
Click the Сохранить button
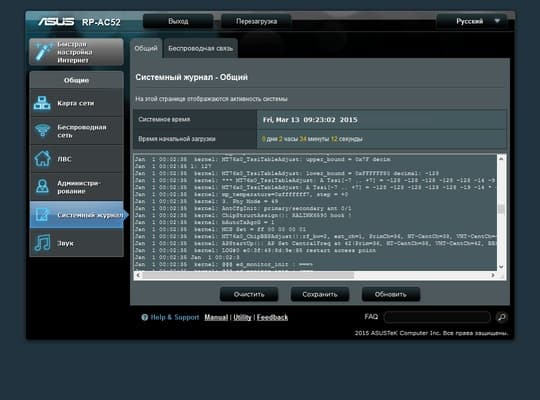[x=320, y=294]
